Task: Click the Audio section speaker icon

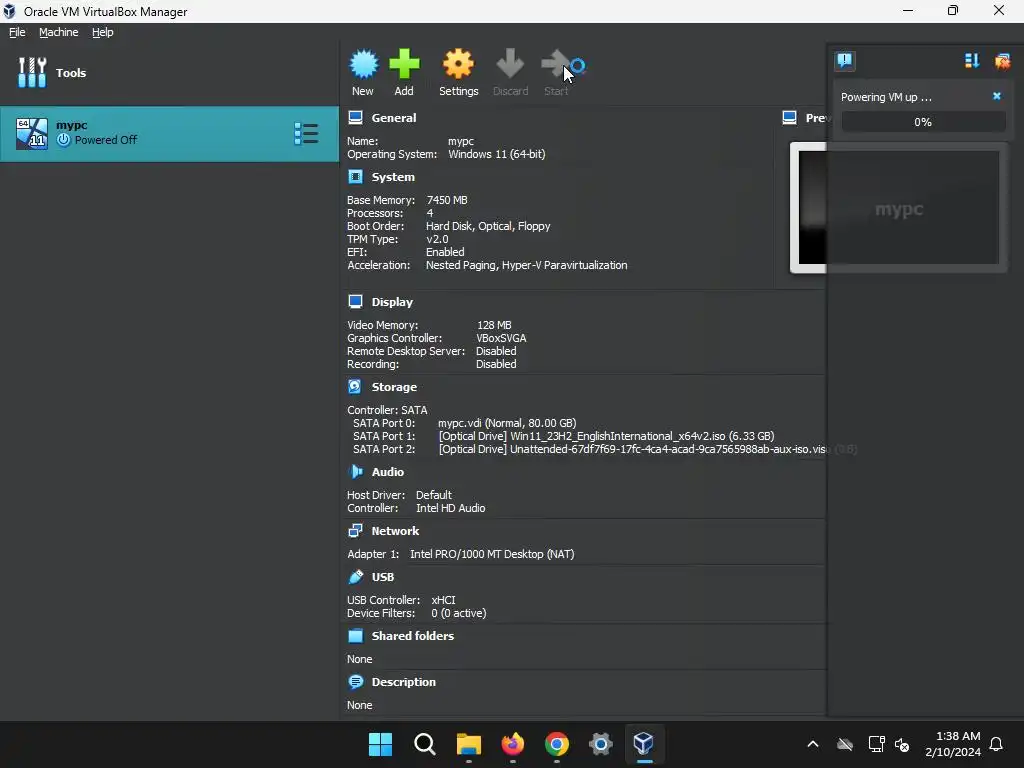Action: [355, 472]
